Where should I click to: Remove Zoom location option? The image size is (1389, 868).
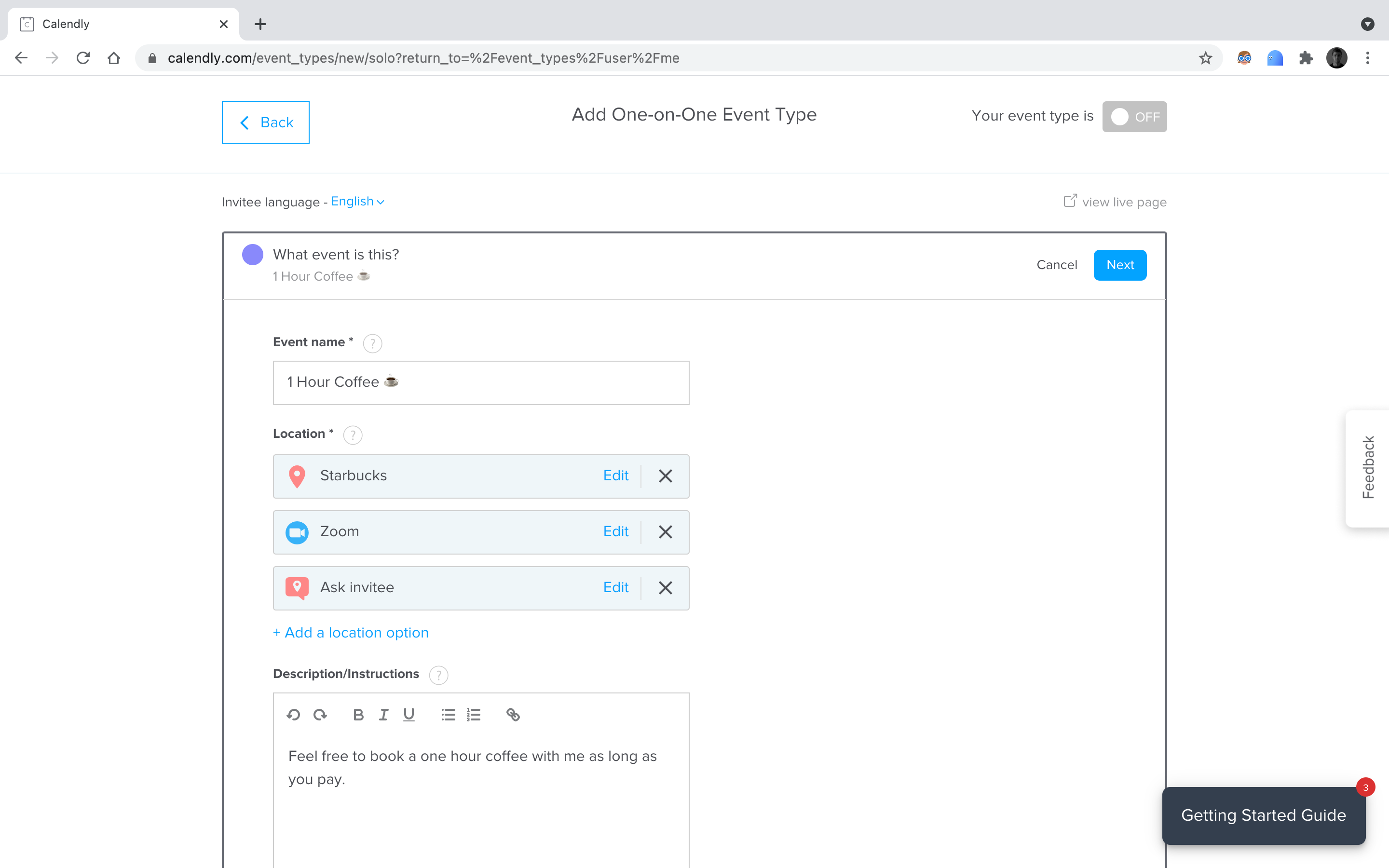pos(664,531)
